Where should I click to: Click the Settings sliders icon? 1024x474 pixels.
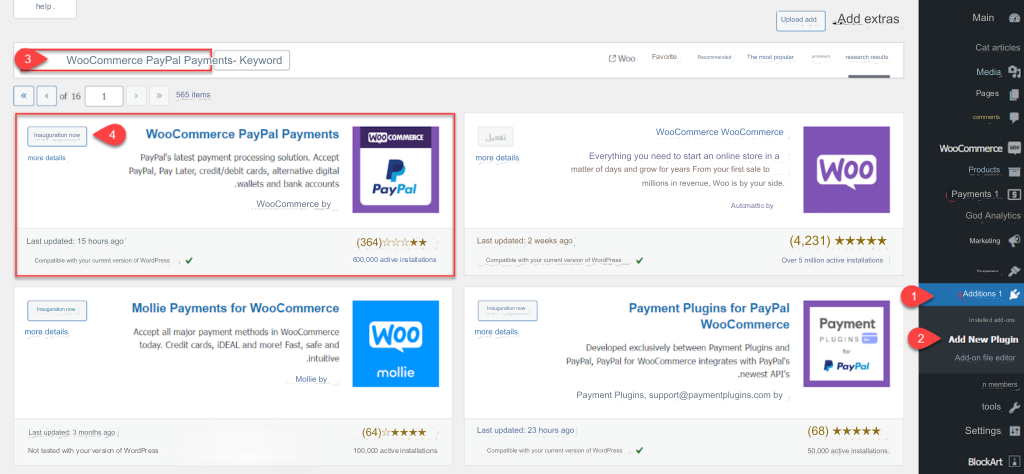[x=1014, y=431]
